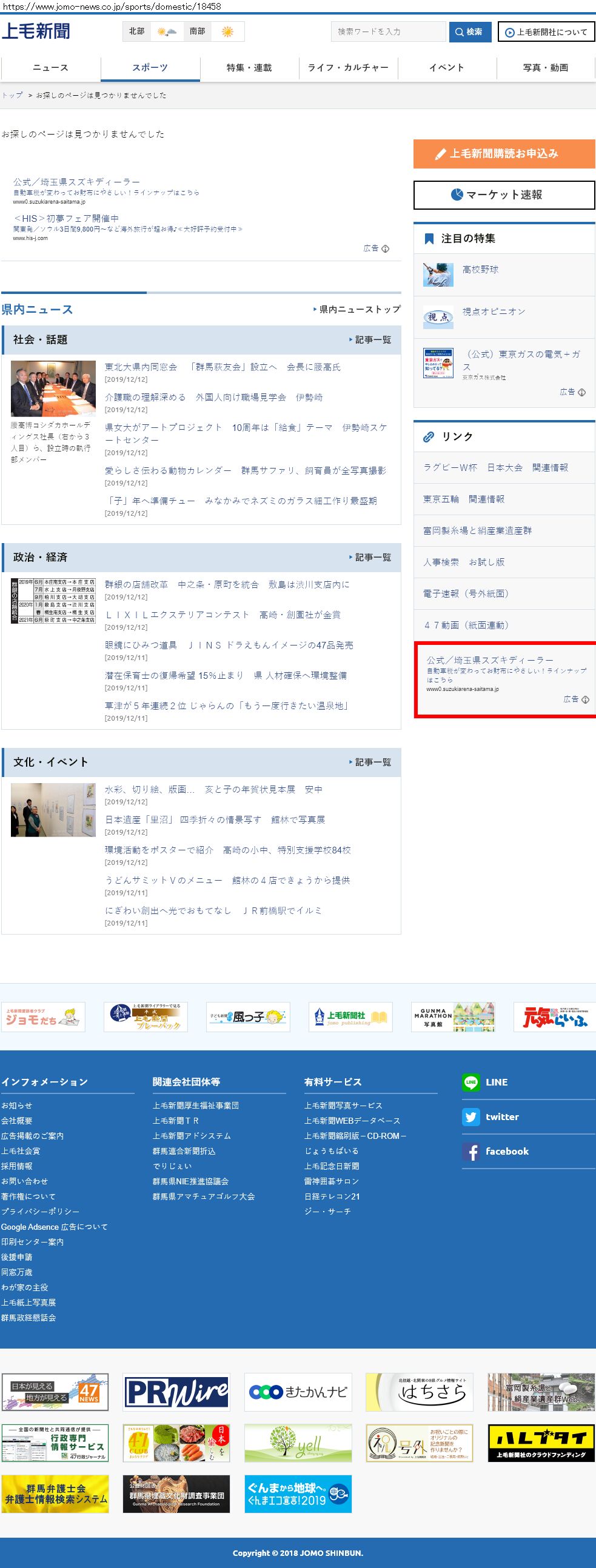Switch to the ニュース tab
This screenshot has height=1568, width=596.
point(50,67)
